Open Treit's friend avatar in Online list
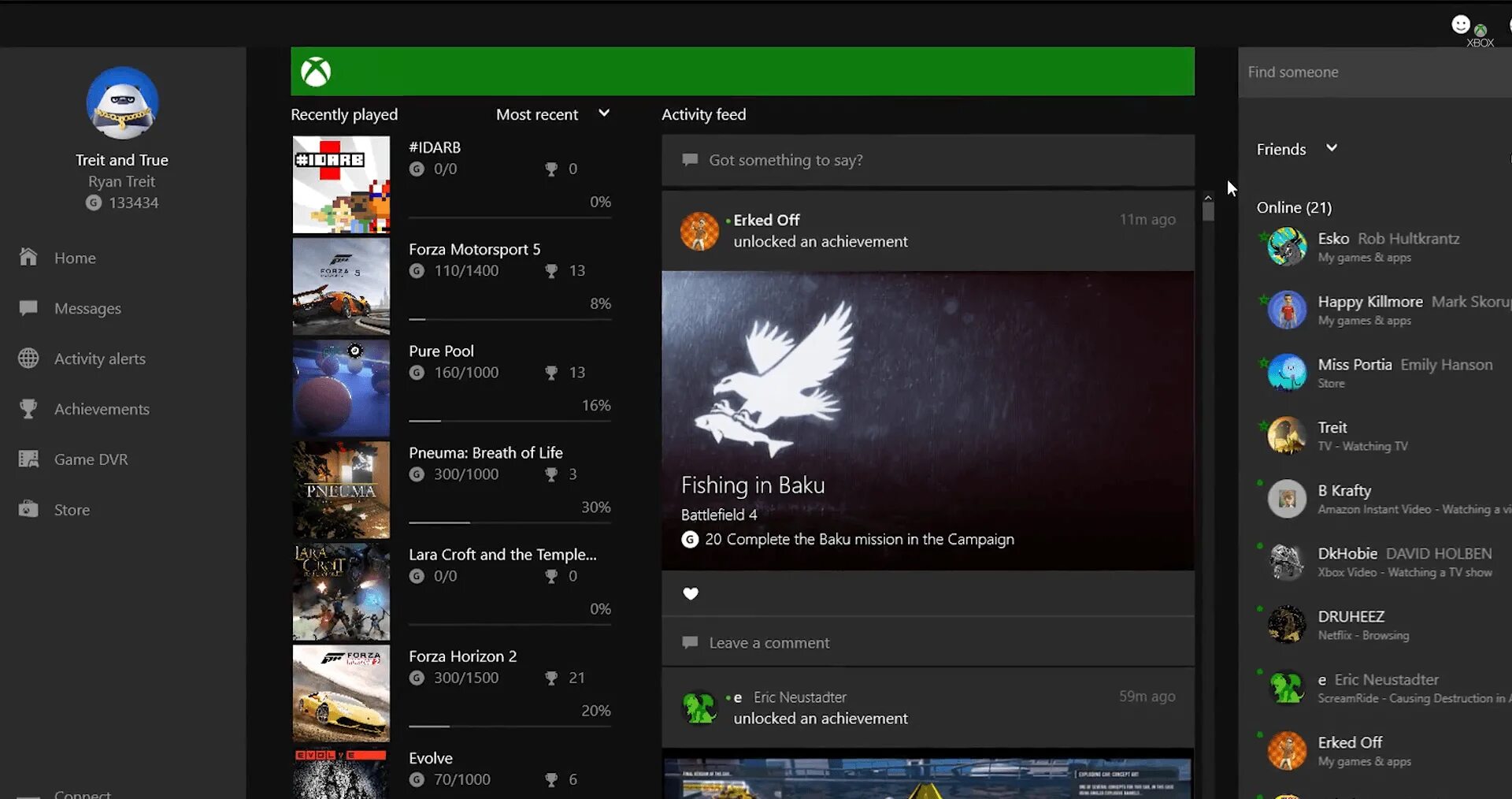The height and width of the screenshot is (799, 1512). click(1287, 436)
